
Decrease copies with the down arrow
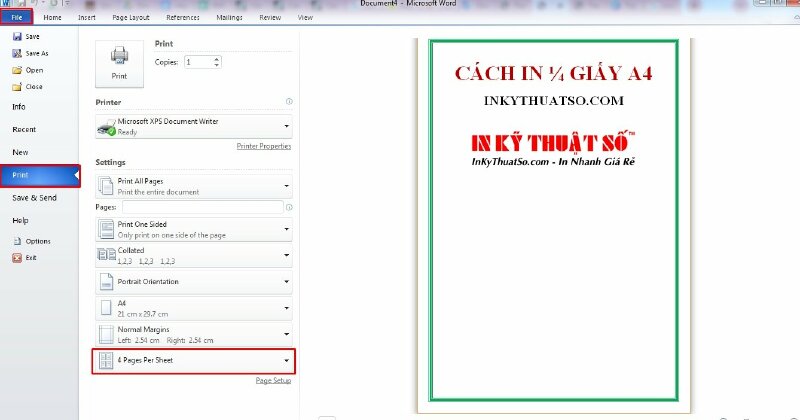point(217,65)
